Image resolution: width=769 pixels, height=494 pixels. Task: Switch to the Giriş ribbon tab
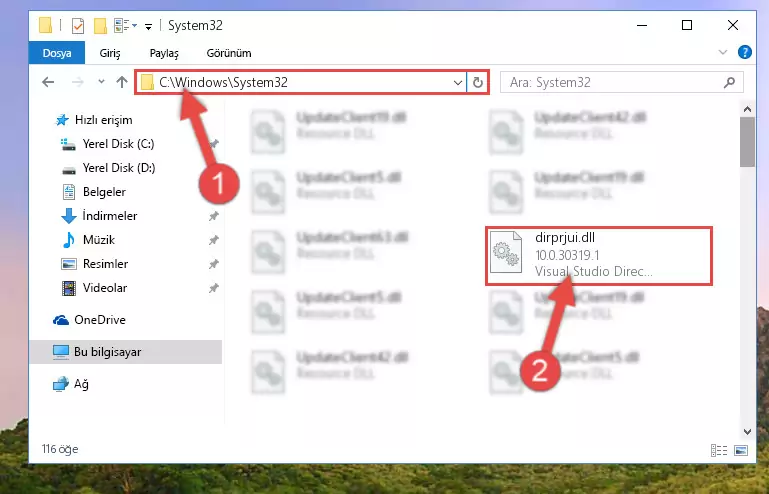click(x=110, y=53)
